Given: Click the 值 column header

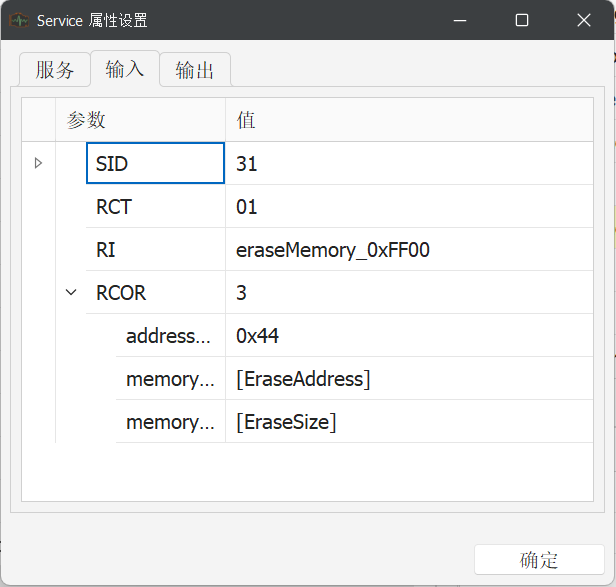Looking at the screenshot, I should (x=409, y=119).
